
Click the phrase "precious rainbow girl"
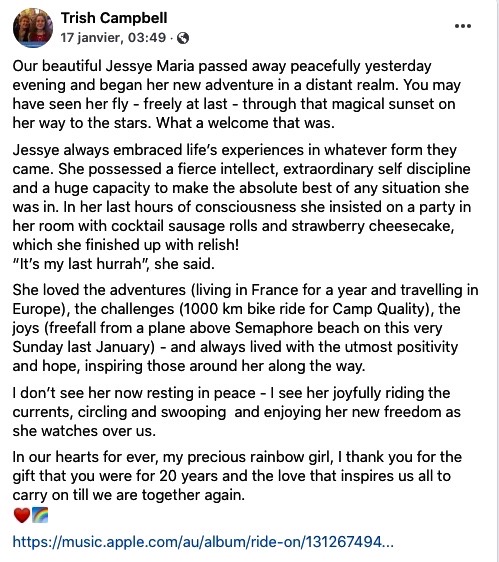pyautogui.click(x=261, y=457)
